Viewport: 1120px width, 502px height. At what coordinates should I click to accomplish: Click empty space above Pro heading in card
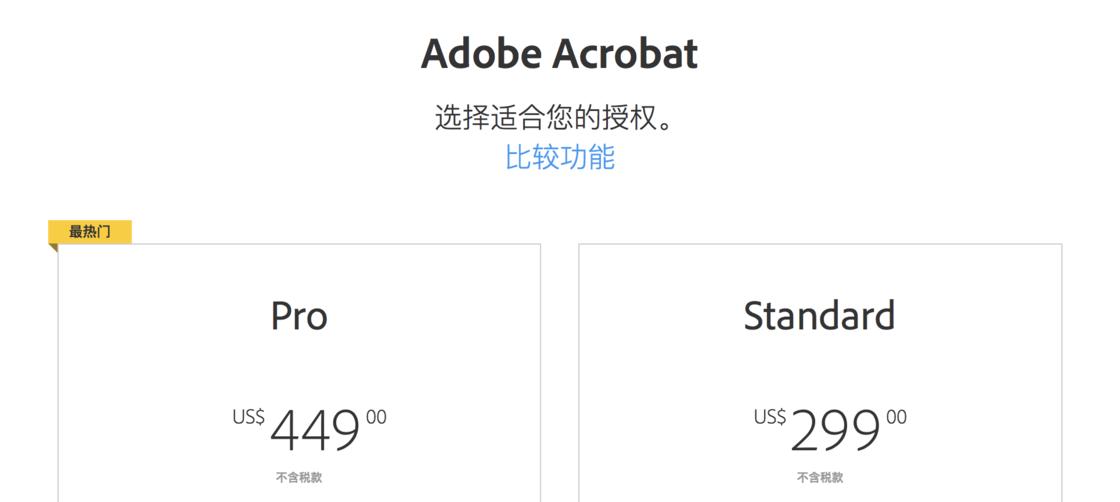pos(299,268)
